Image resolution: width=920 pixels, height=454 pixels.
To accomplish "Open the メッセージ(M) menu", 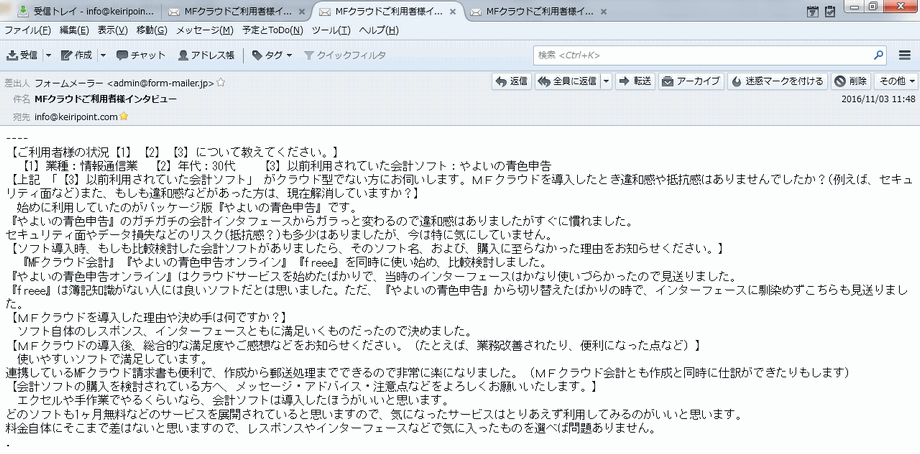I will click(x=205, y=31).
